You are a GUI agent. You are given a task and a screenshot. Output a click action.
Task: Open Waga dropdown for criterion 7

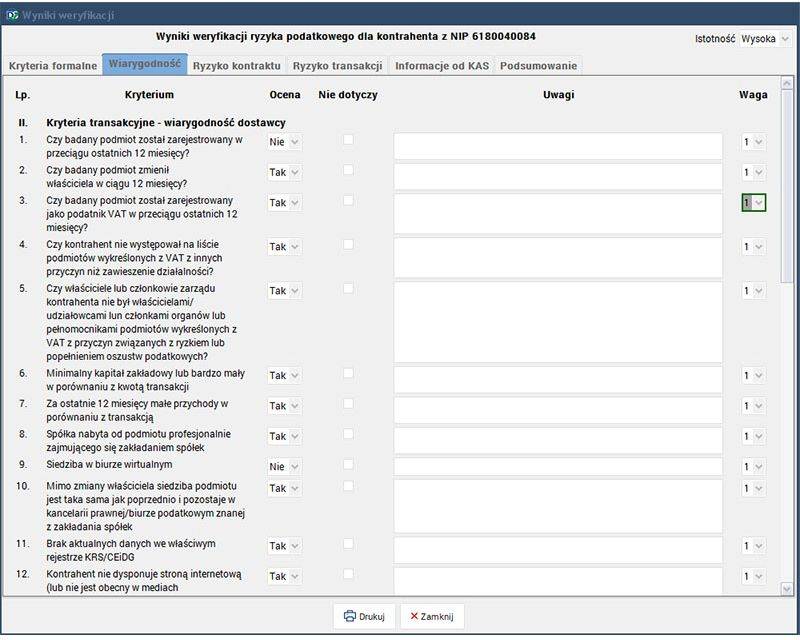click(x=753, y=406)
